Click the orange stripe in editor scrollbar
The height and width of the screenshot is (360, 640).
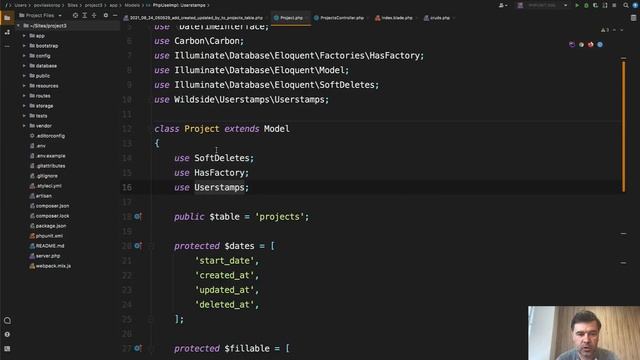(x=623, y=126)
